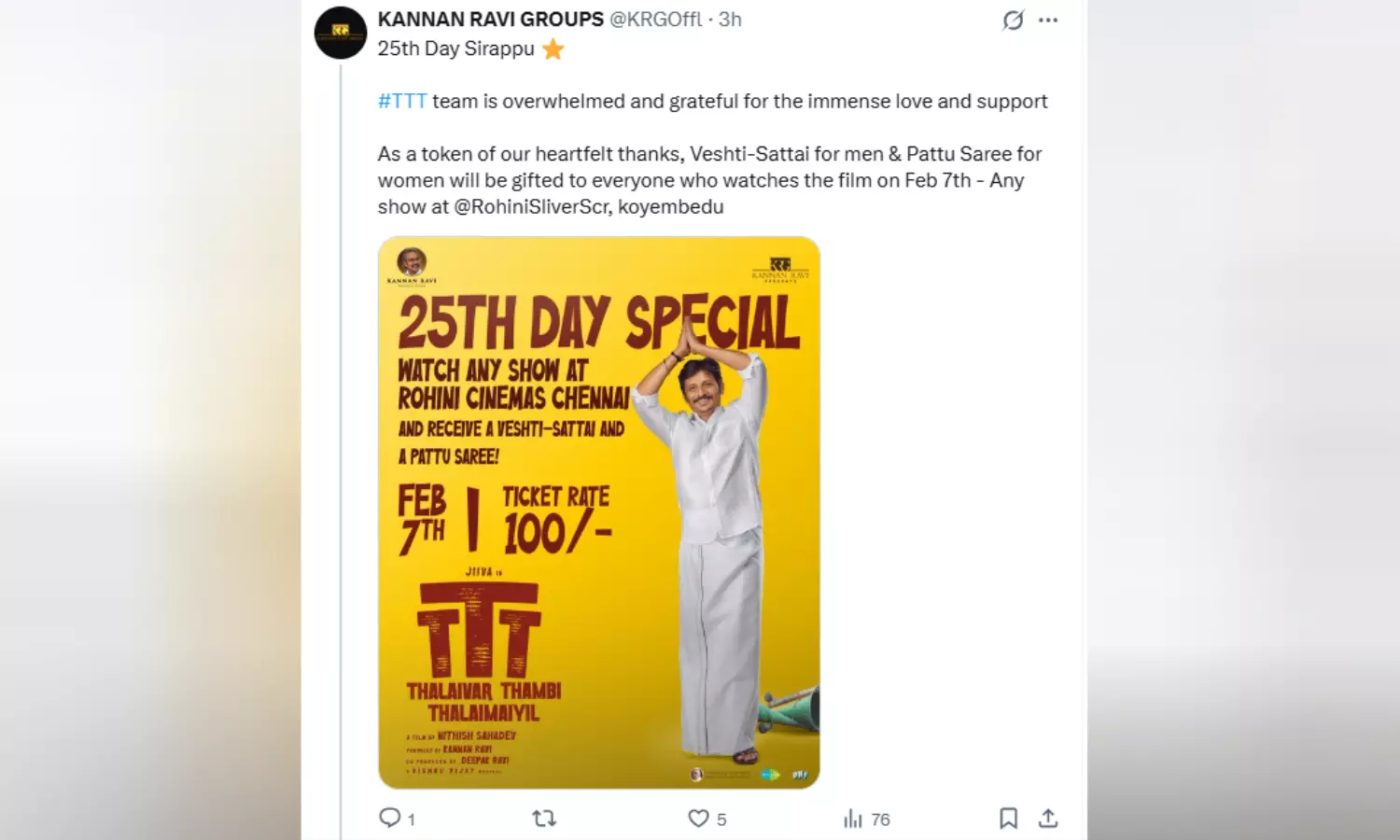Follow the #TTT hashtag link
Viewport: 1400px width, 840px height.
402,101
